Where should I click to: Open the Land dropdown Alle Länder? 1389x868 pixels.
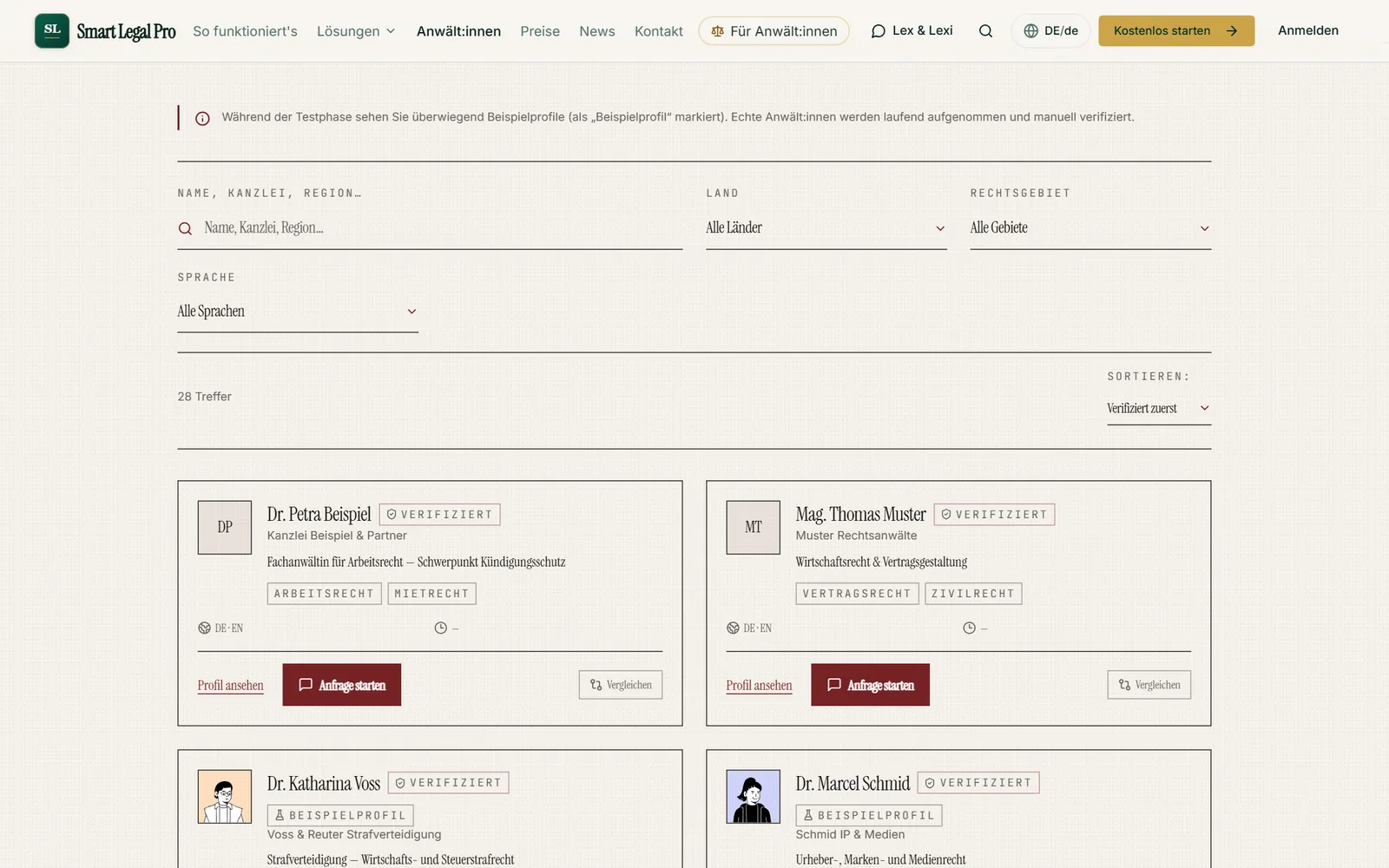pyautogui.click(x=826, y=228)
